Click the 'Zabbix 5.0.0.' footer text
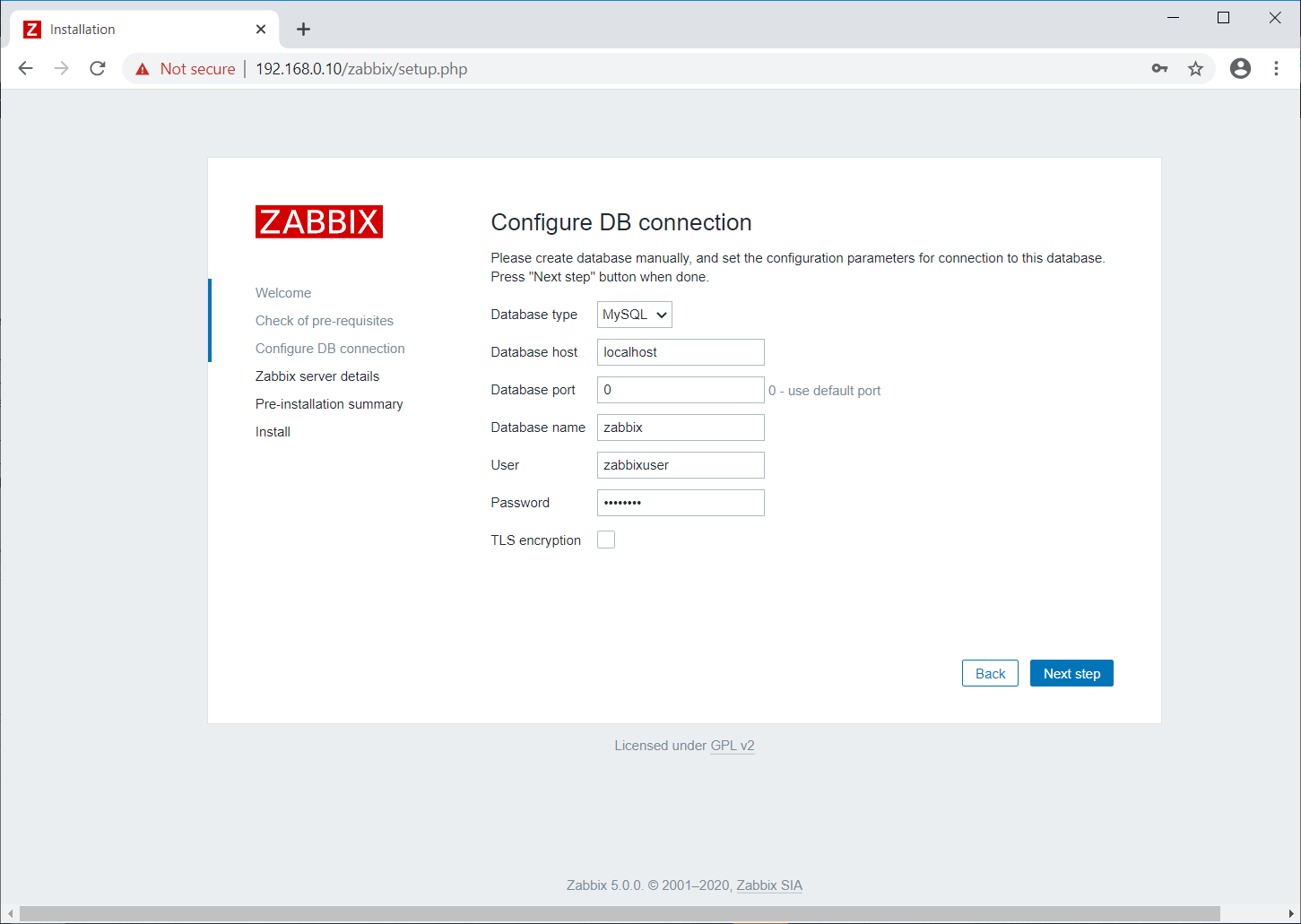Image resolution: width=1301 pixels, height=924 pixels. 605,885
